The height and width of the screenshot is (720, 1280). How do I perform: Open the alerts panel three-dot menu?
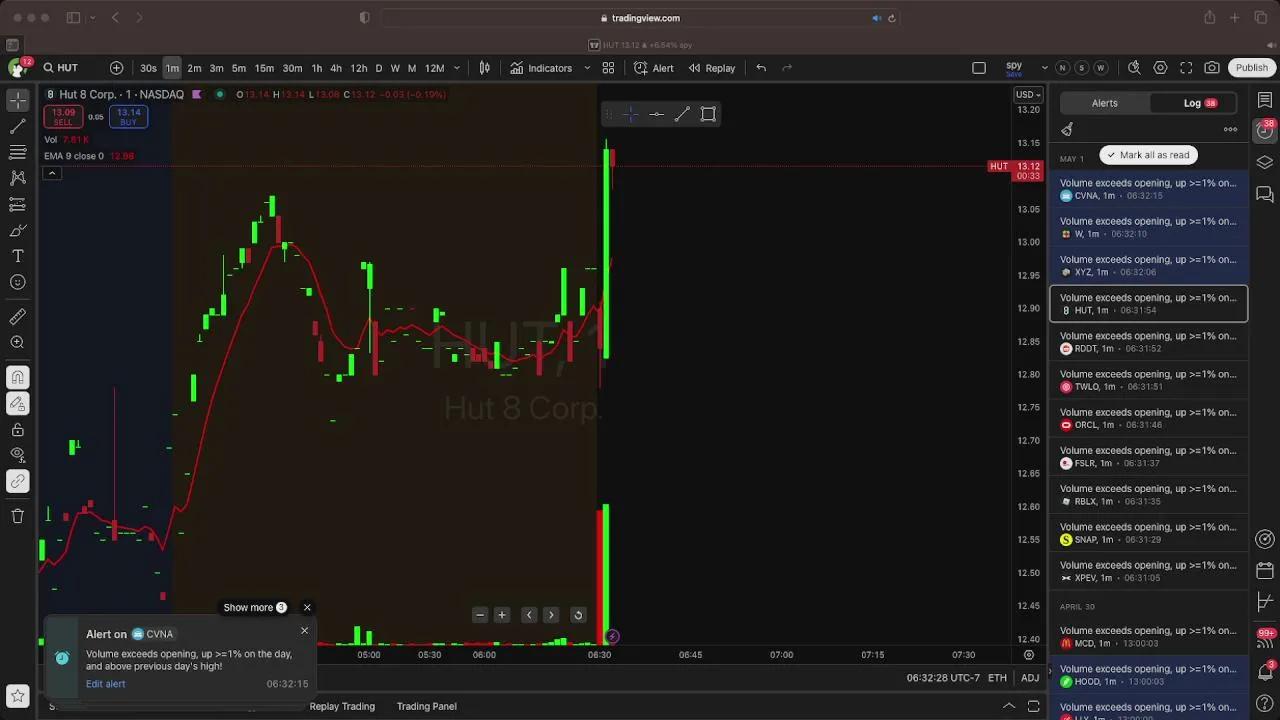(1230, 129)
